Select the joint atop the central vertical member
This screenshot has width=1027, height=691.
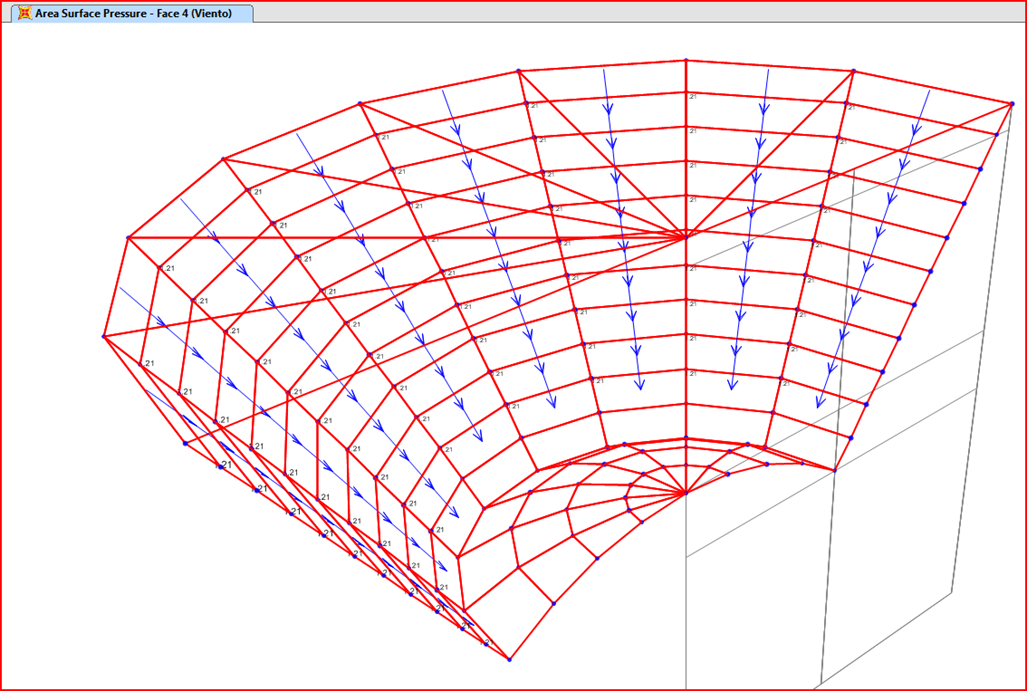pos(686,60)
